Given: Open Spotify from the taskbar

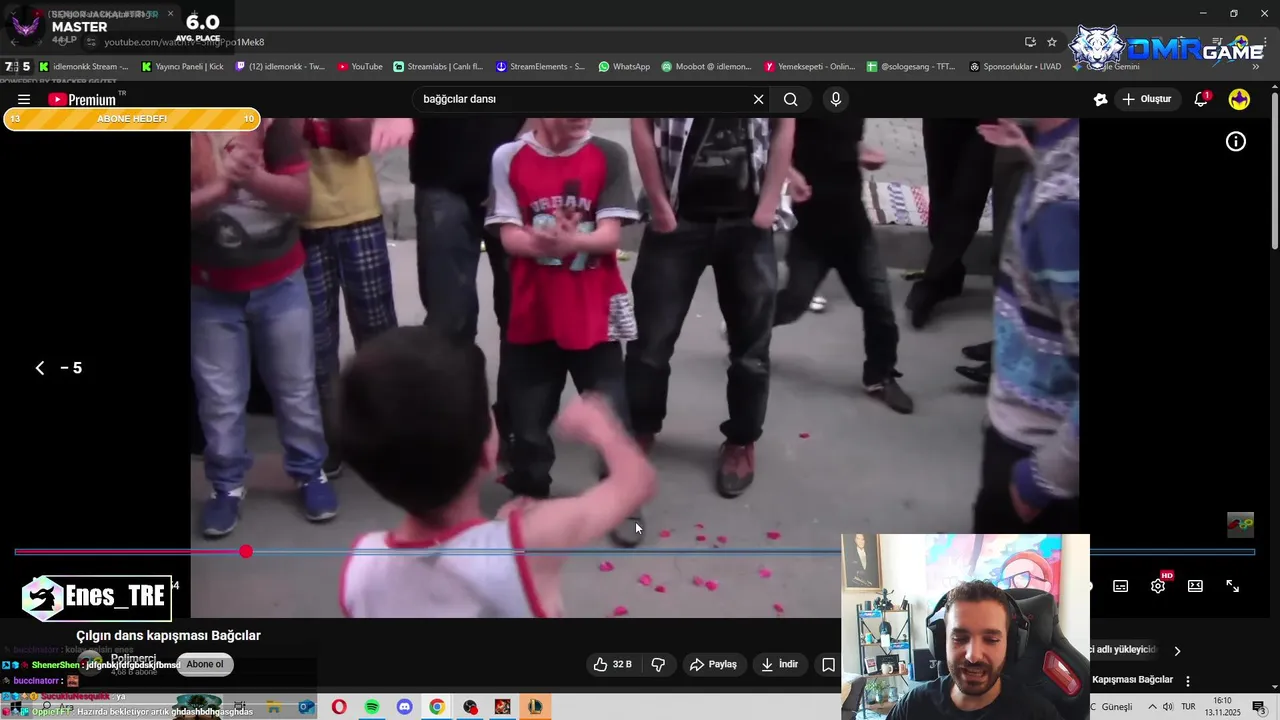Looking at the screenshot, I should (x=372, y=707).
